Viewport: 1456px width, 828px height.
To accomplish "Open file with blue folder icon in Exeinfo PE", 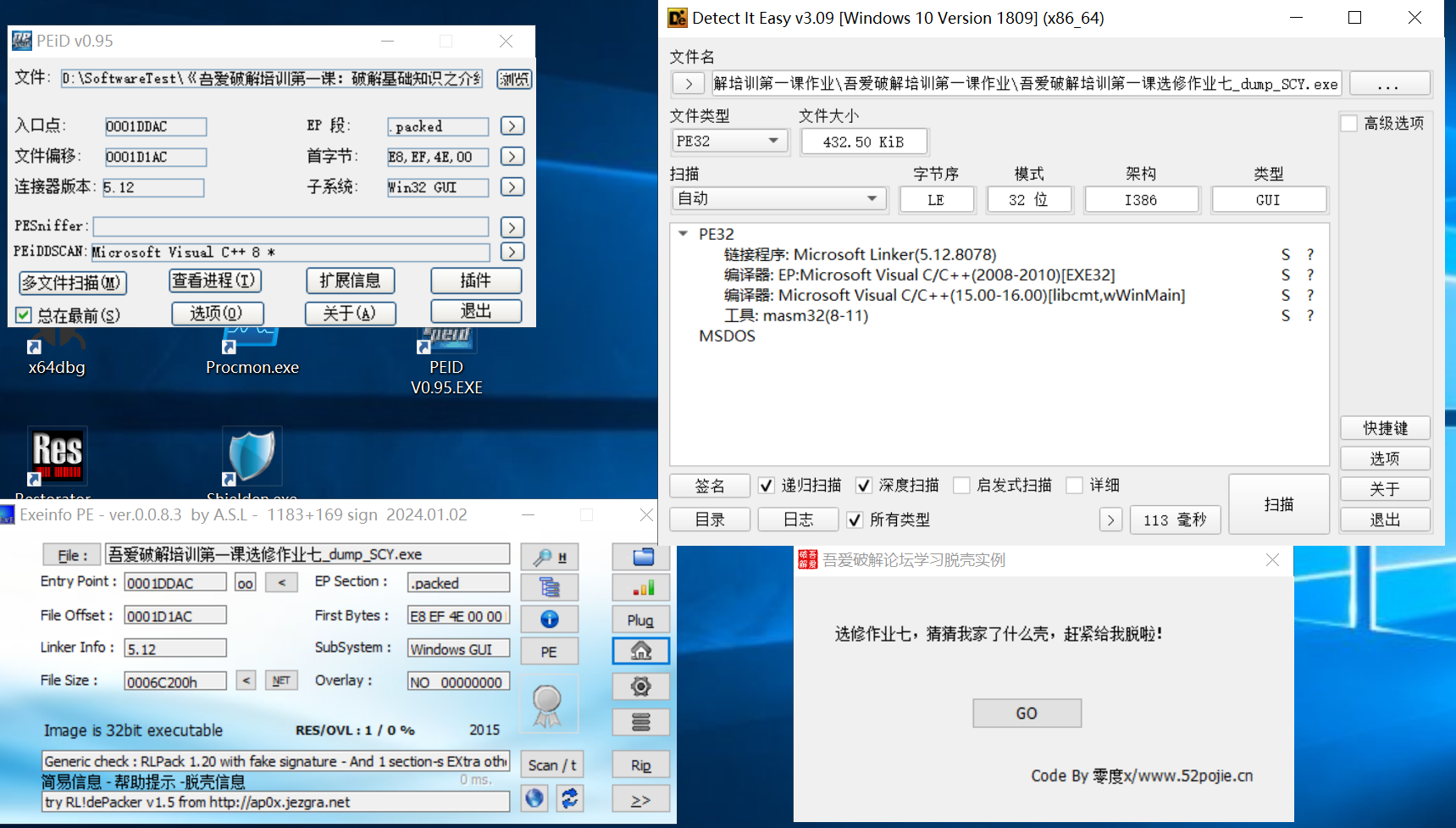I will tap(641, 557).
